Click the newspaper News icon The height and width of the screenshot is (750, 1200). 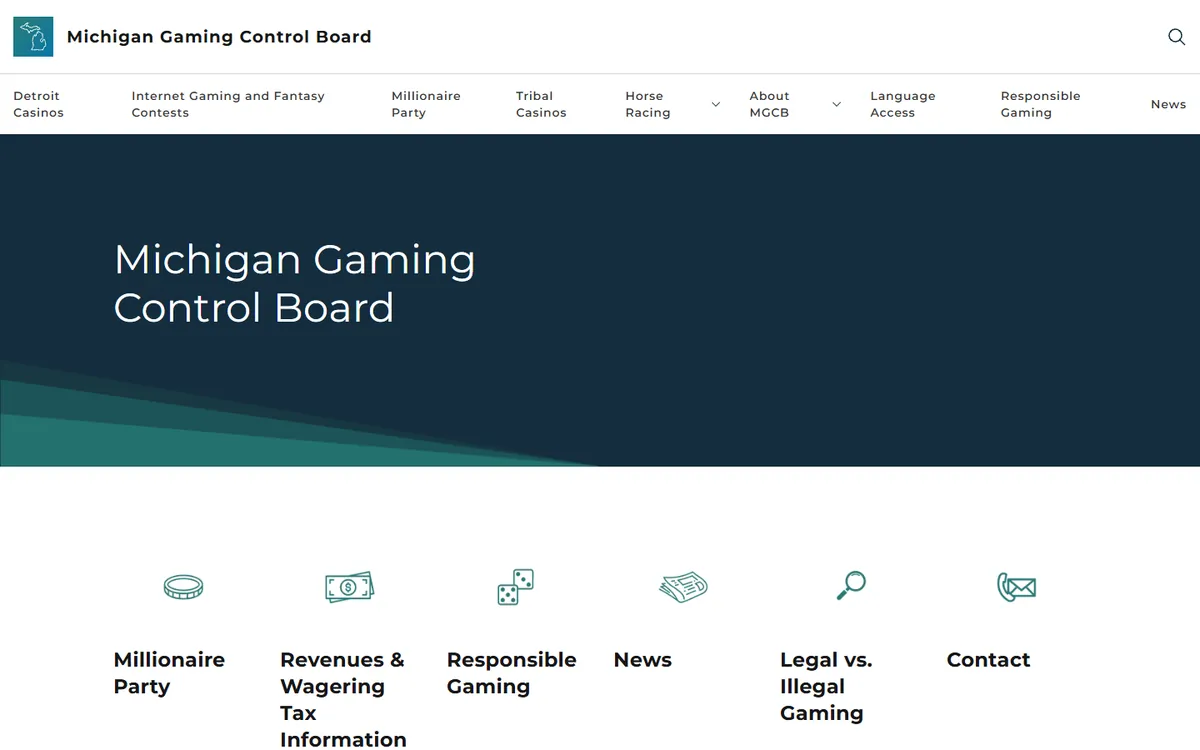tap(683, 587)
